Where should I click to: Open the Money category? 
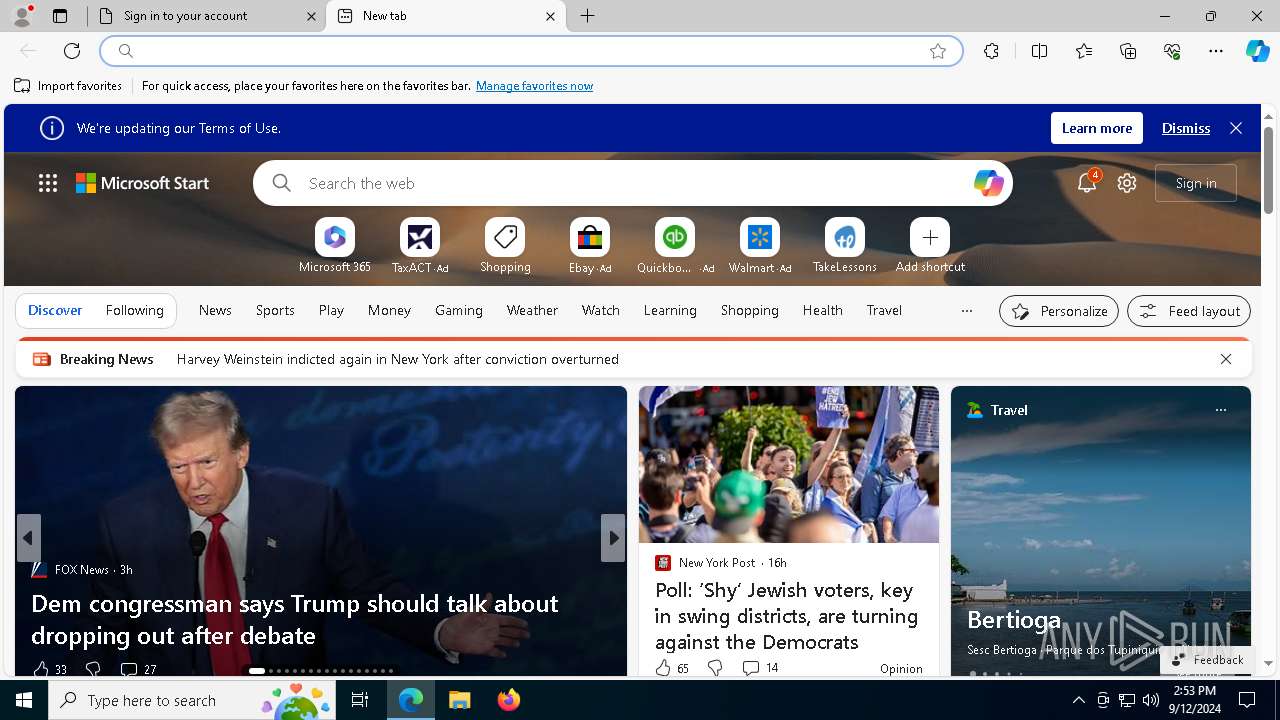(389, 311)
